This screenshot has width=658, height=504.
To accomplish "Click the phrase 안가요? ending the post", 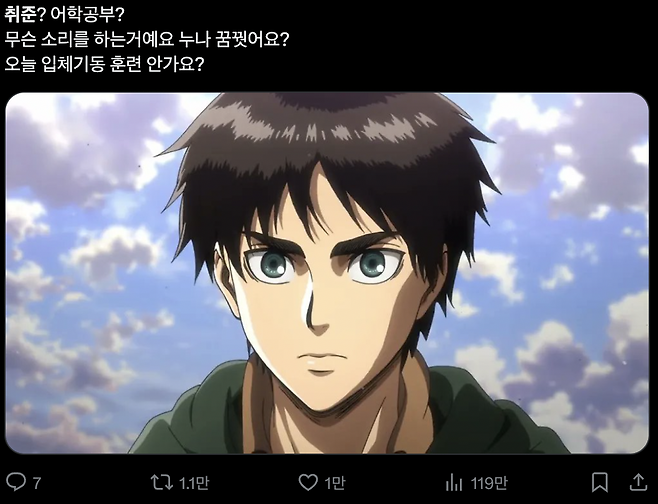I will [x=175, y=64].
